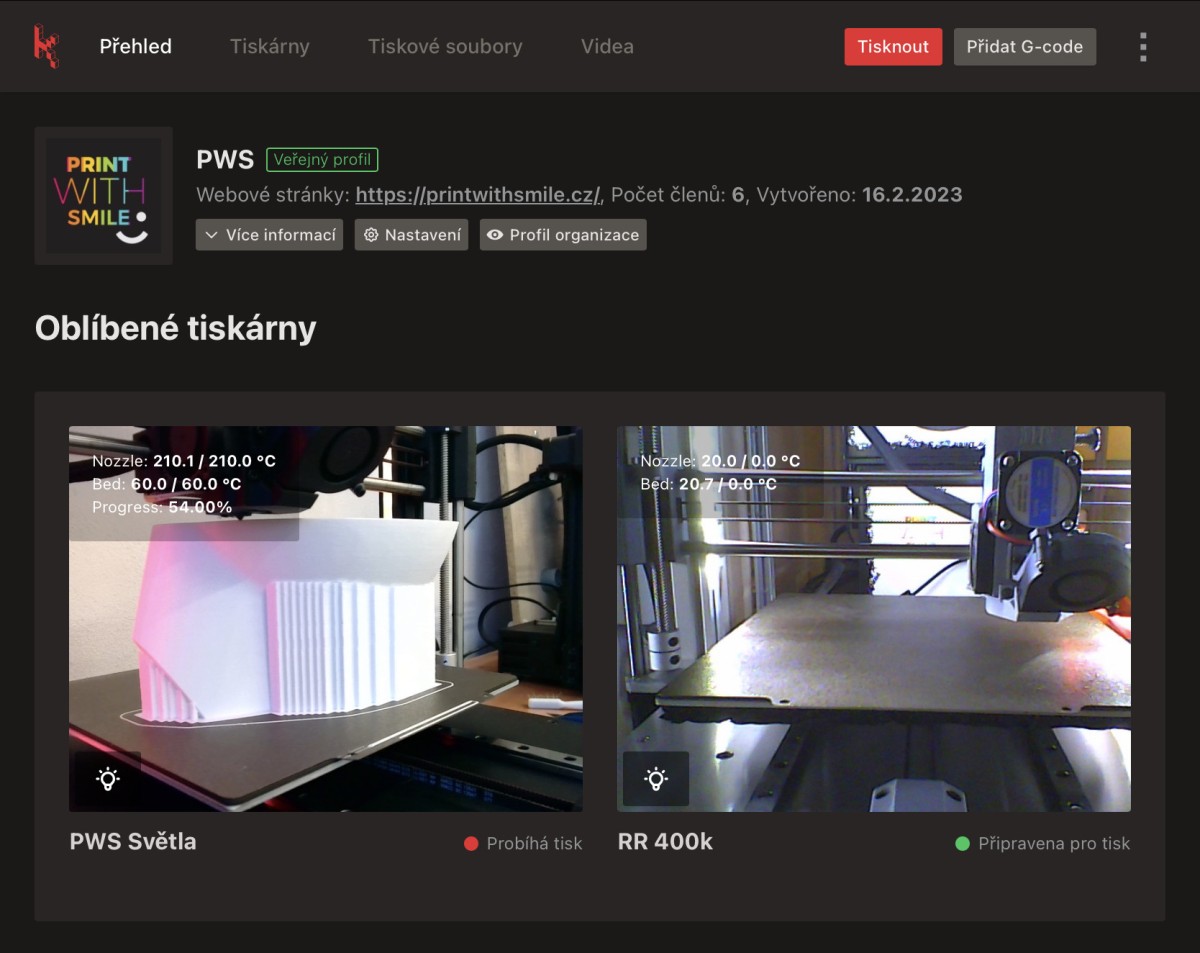Click the eye icon in Profil organizace
1200x953 pixels.
pyautogui.click(x=495, y=235)
